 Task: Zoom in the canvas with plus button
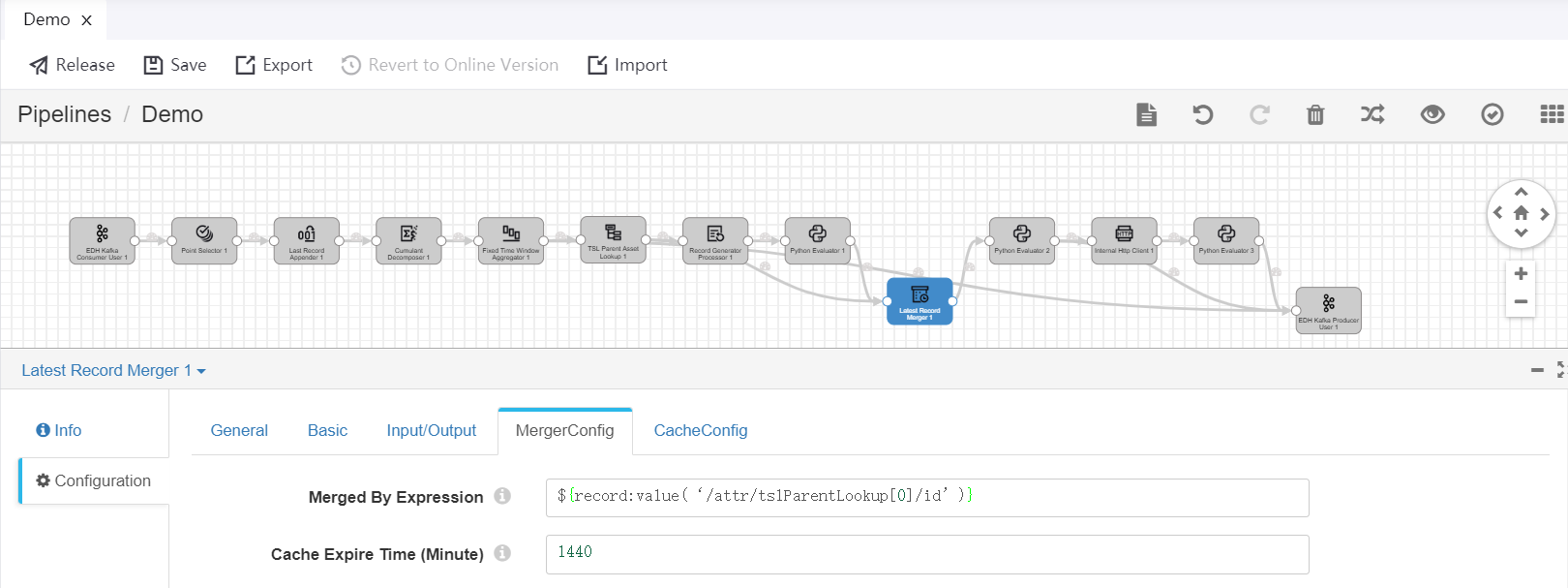pos(1521,274)
